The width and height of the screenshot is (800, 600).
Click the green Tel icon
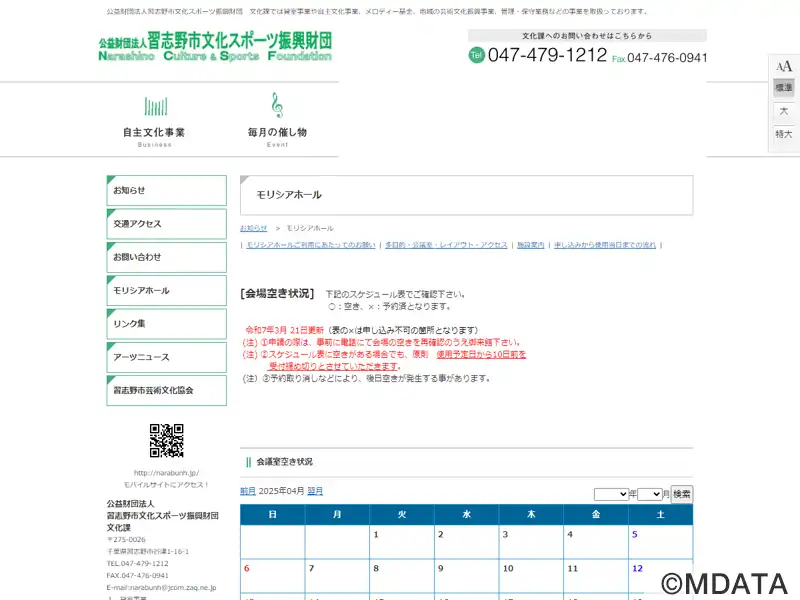tap(477, 55)
